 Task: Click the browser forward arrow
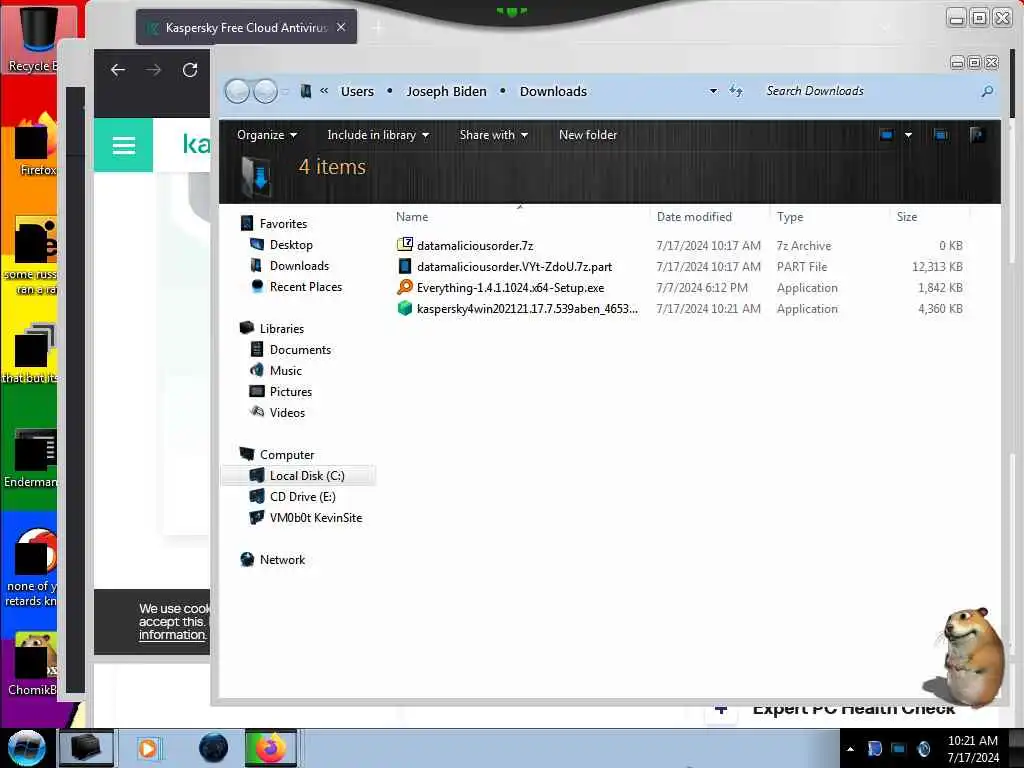pyautogui.click(x=153, y=70)
